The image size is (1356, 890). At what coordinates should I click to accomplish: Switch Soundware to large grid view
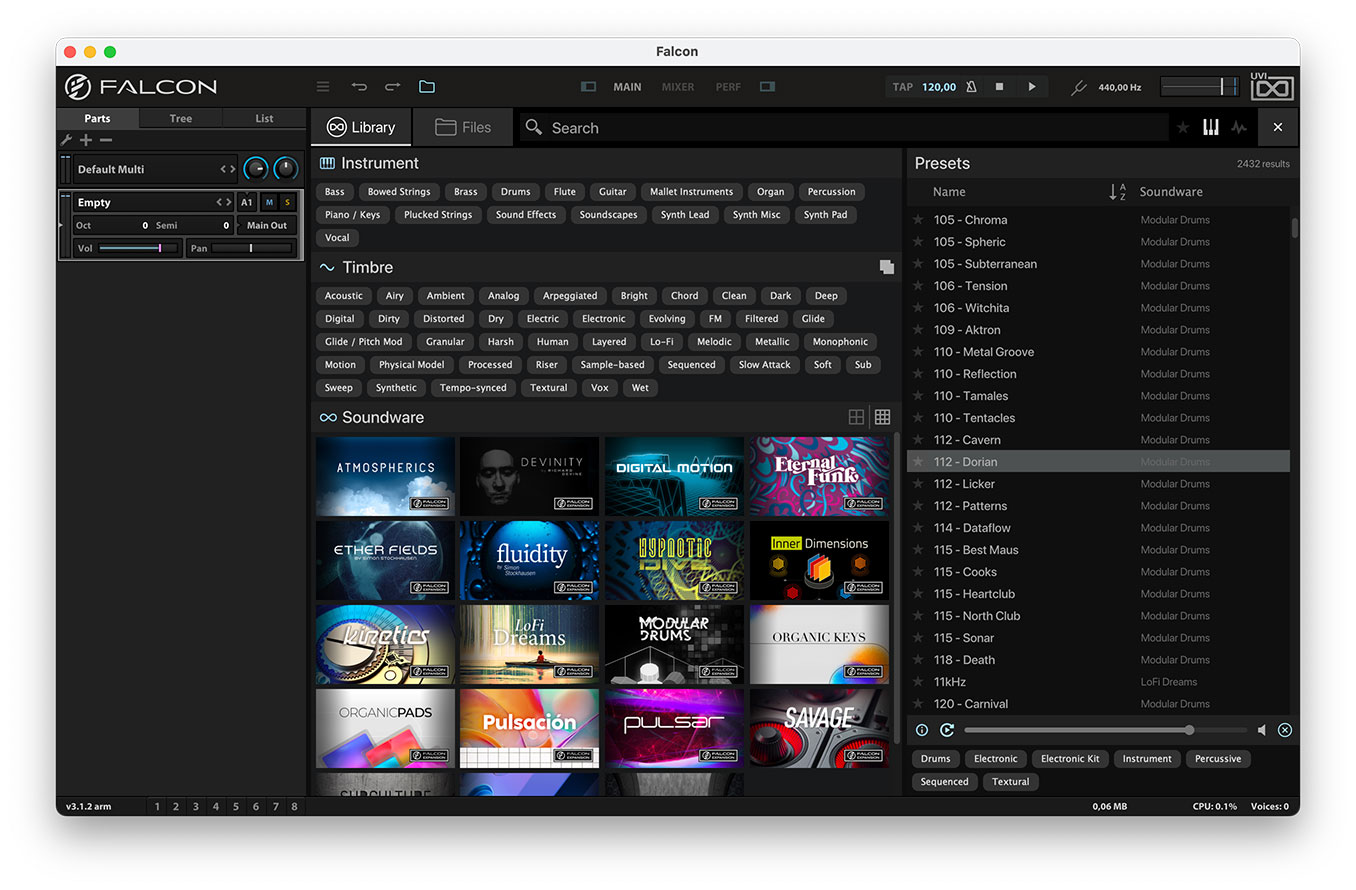tap(857, 417)
